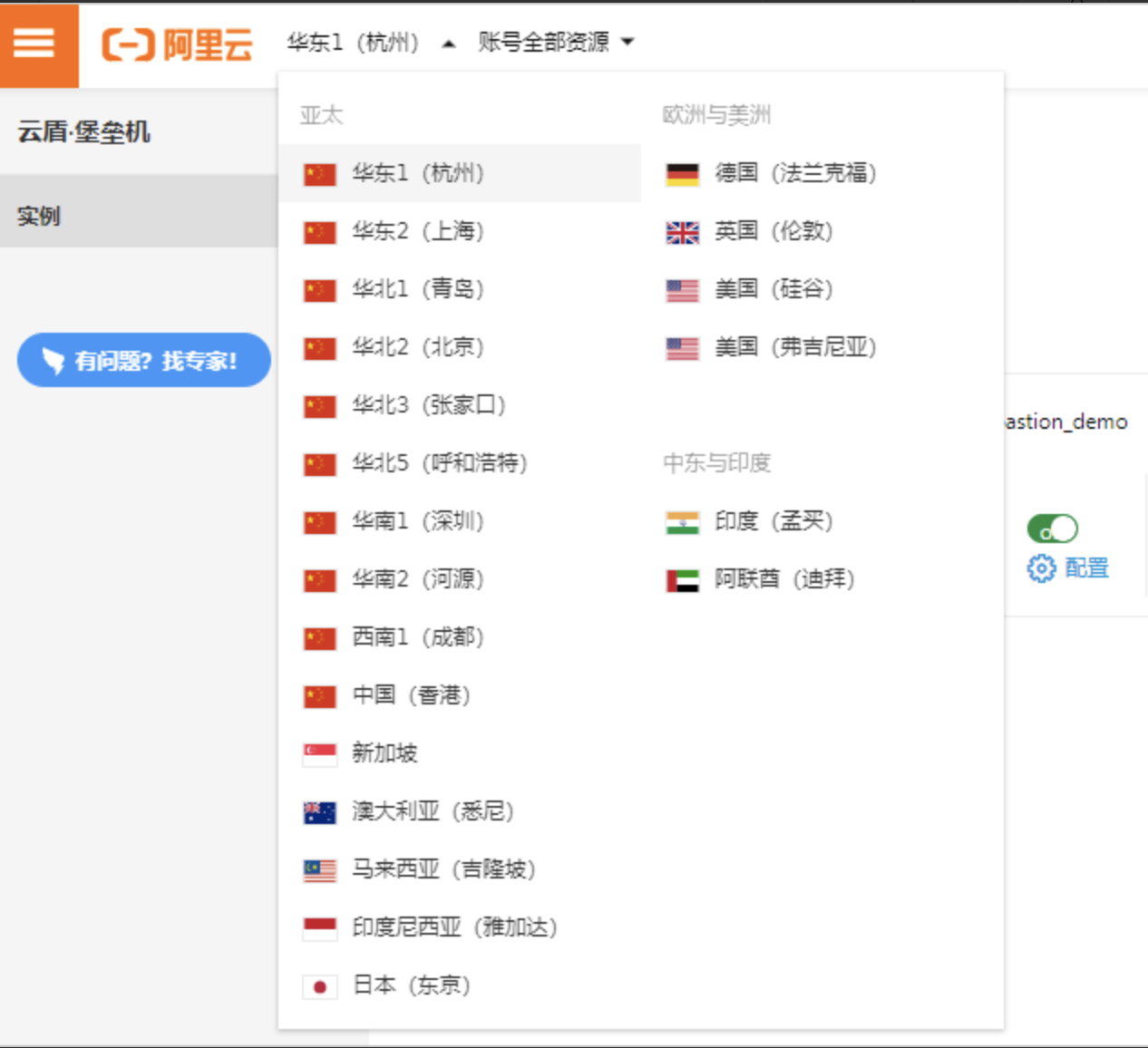The height and width of the screenshot is (1048, 1148).
Task: Click the 有问题？找专家 button
Action: (142, 360)
